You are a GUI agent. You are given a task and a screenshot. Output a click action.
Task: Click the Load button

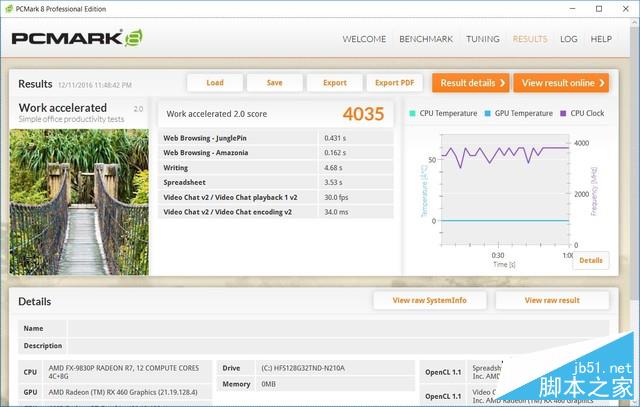click(215, 83)
